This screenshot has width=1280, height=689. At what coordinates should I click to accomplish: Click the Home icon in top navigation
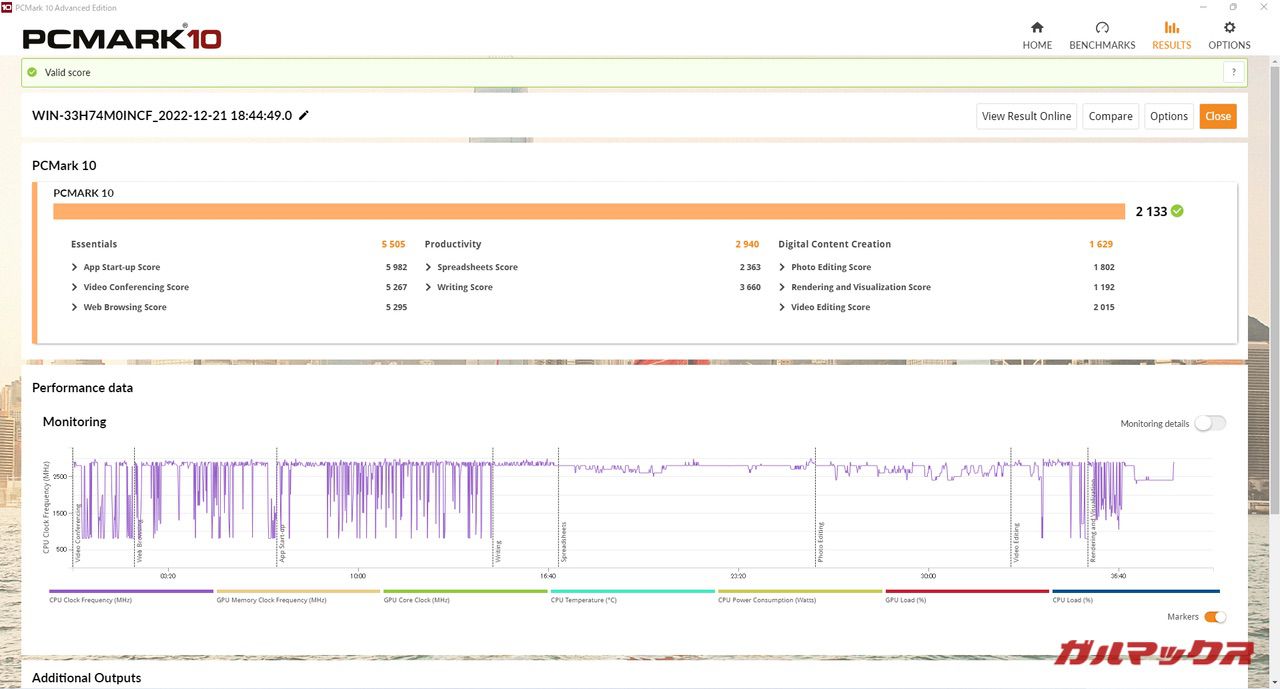(x=1037, y=28)
